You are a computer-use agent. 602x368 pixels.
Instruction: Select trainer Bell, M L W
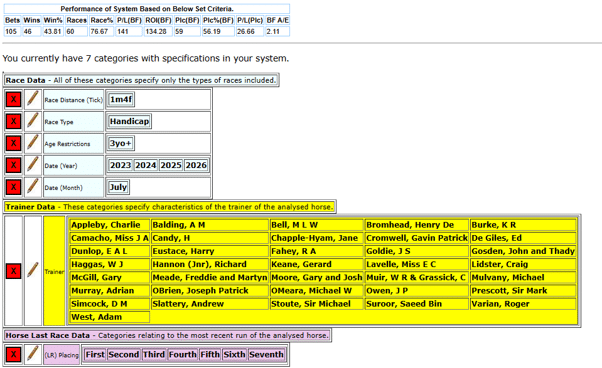pos(316,225)
